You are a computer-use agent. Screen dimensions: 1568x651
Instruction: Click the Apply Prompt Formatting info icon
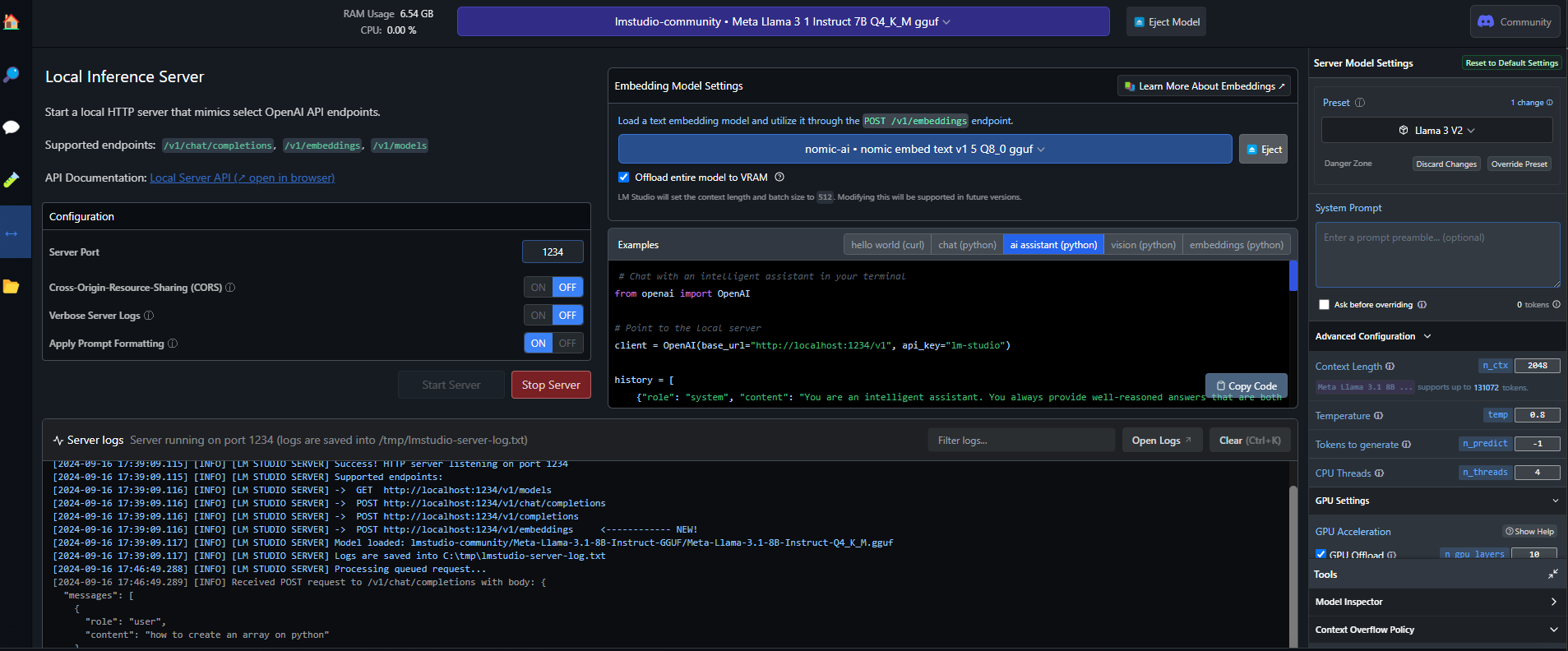[x=173, y=344]
